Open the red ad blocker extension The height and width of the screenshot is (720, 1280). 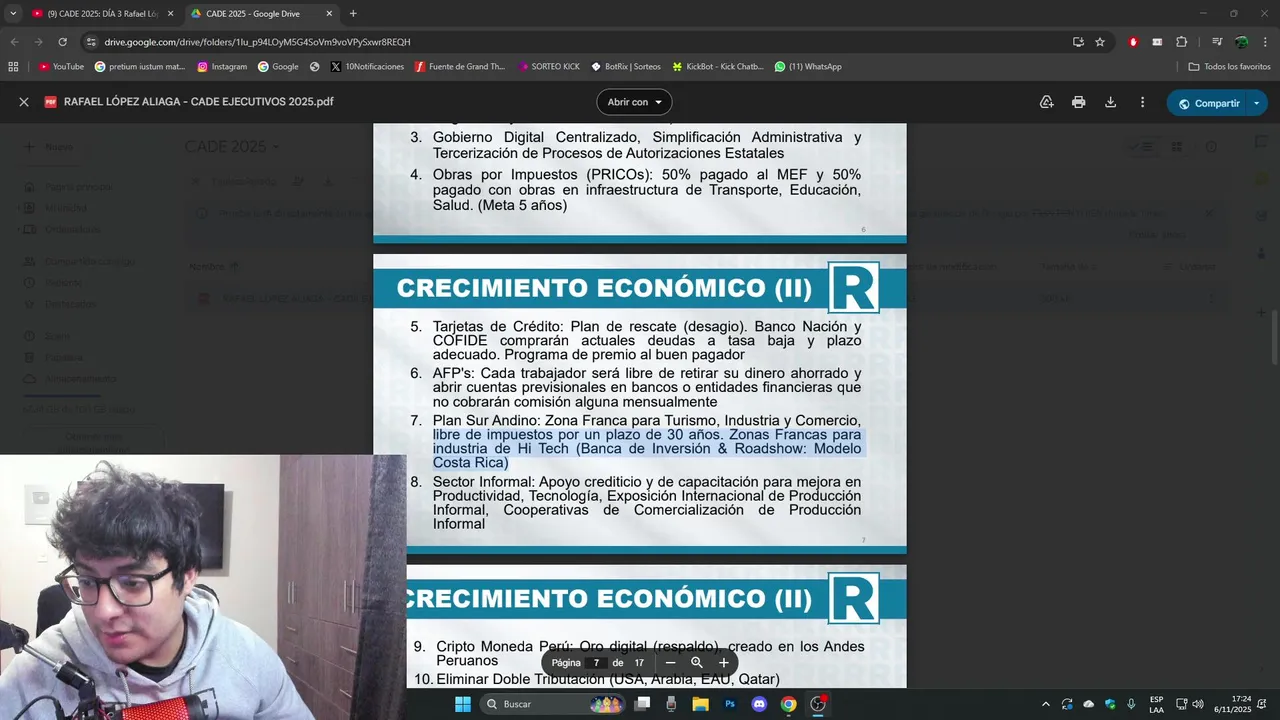1133,42
